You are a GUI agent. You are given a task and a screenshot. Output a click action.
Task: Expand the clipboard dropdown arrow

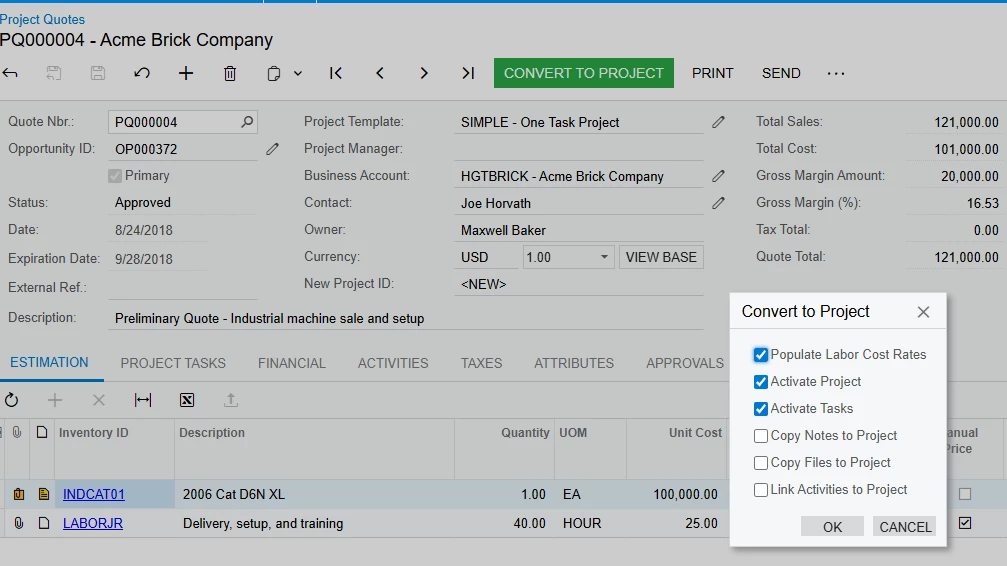pyautogui.click(x=298, y=73)
